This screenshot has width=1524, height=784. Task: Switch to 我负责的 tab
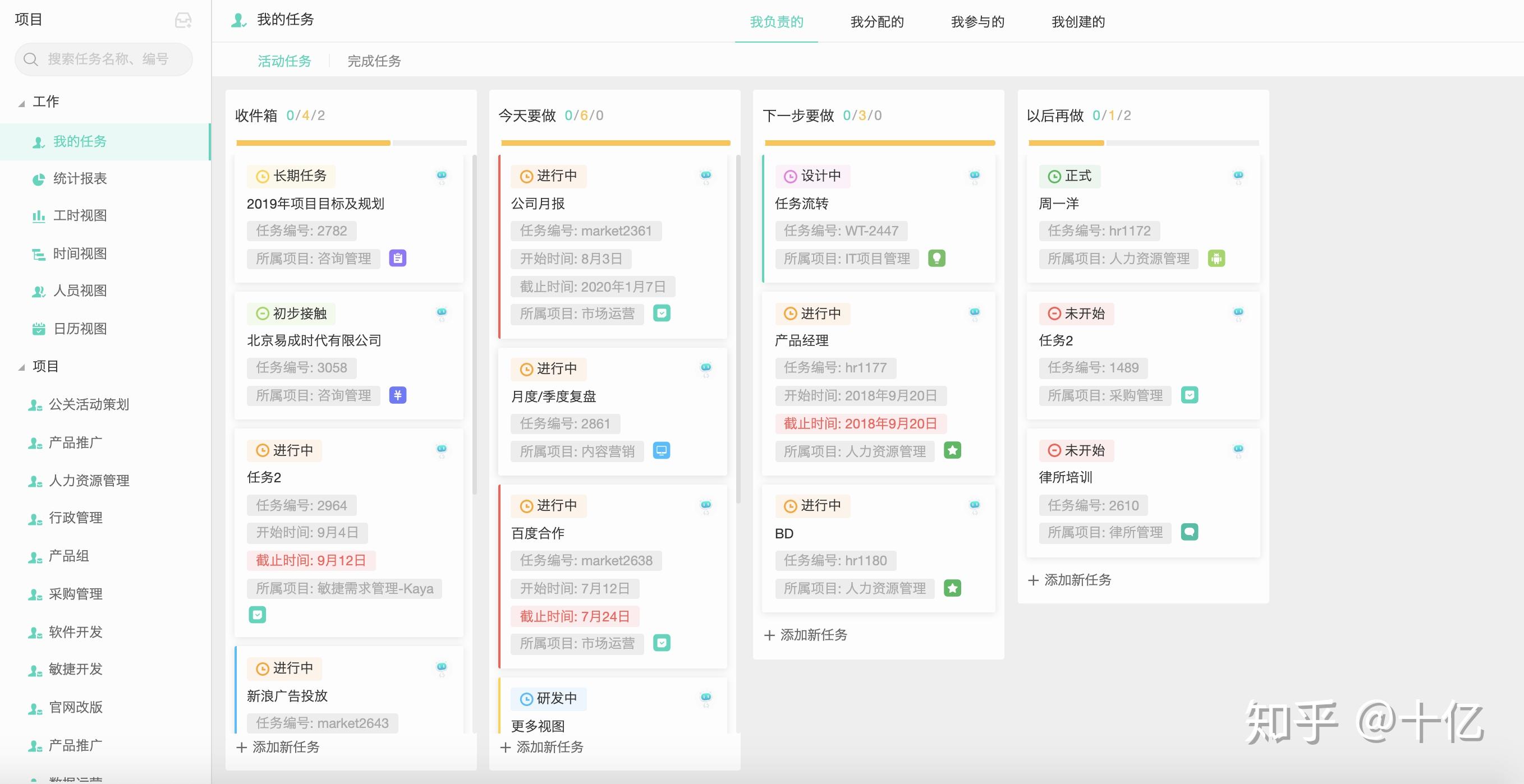click(x=776, y=22)
